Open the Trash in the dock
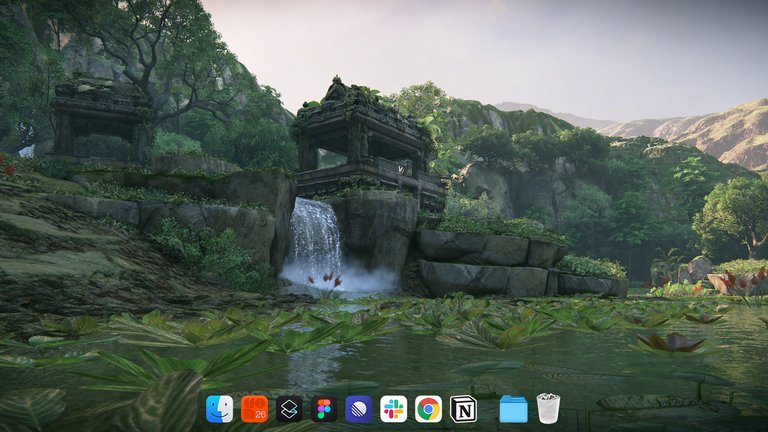The image size is (768, 432). click(x=548, y=408)
